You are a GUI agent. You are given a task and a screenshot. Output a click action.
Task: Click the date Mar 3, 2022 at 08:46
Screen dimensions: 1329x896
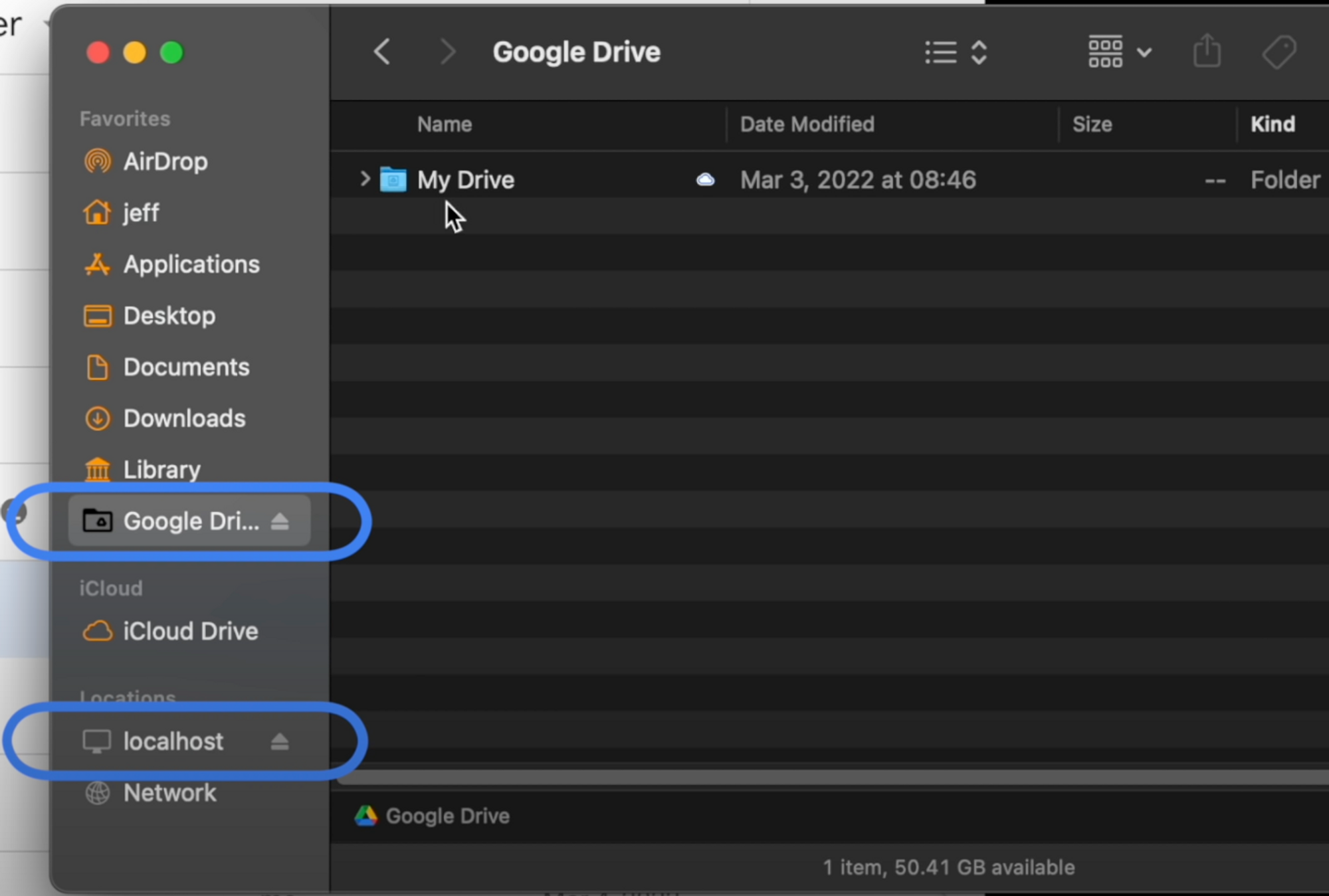tap(858, 180)
